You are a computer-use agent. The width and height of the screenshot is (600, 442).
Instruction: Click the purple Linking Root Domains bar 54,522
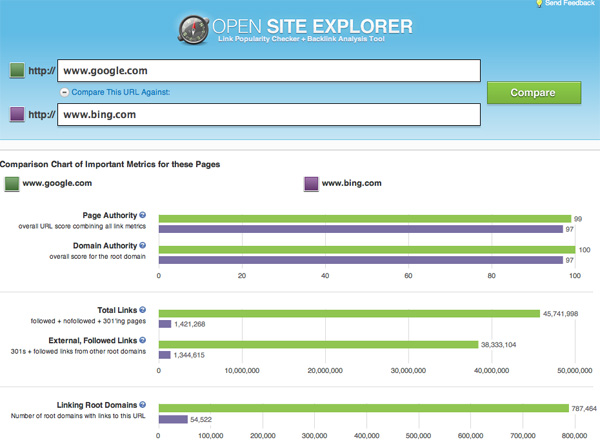pos(173,419)
